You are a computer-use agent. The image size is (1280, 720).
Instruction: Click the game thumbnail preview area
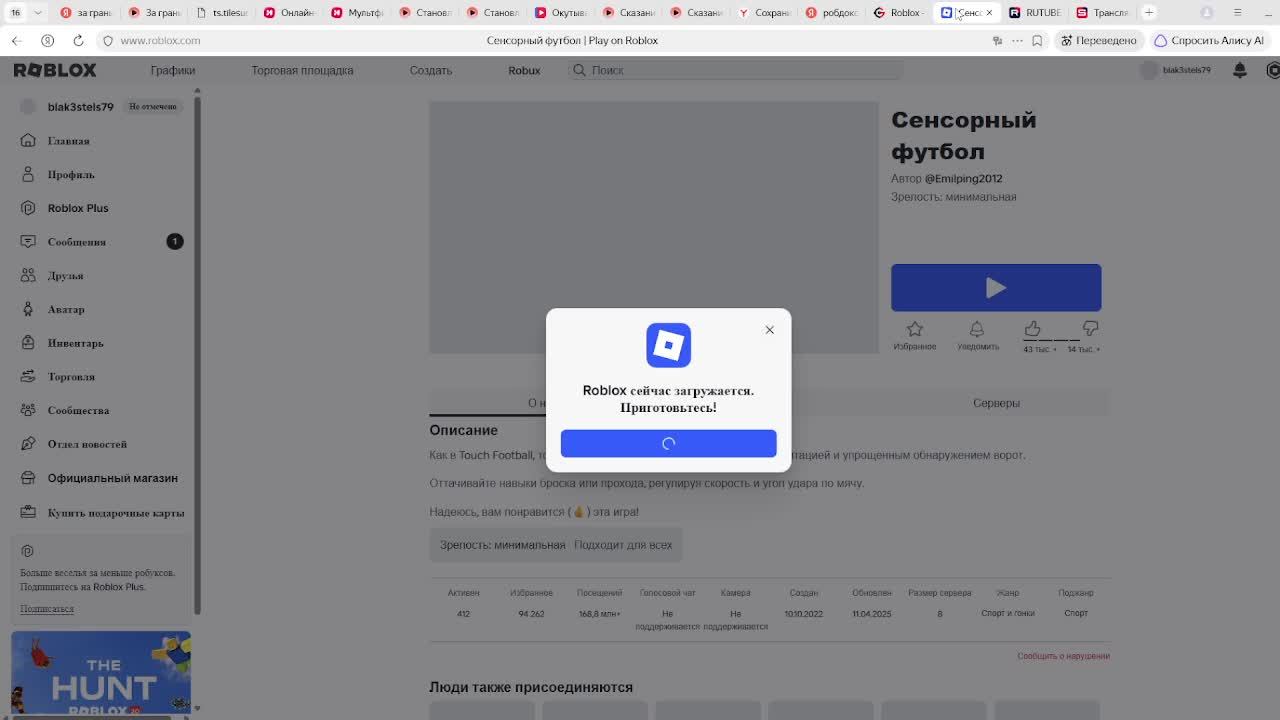654,227
